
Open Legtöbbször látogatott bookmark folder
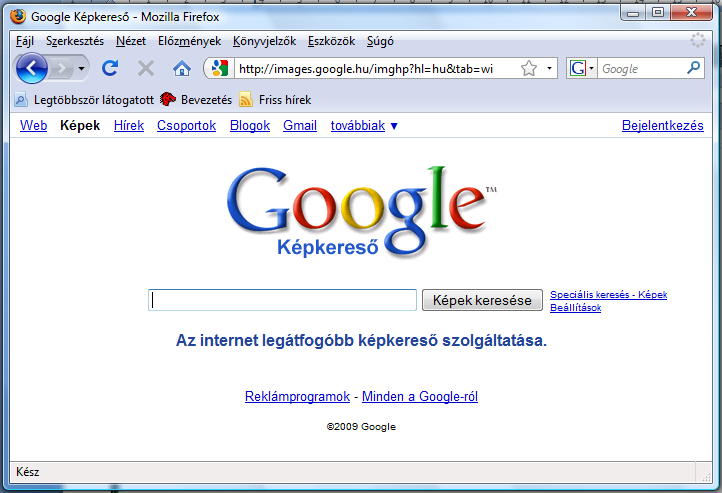85,99
